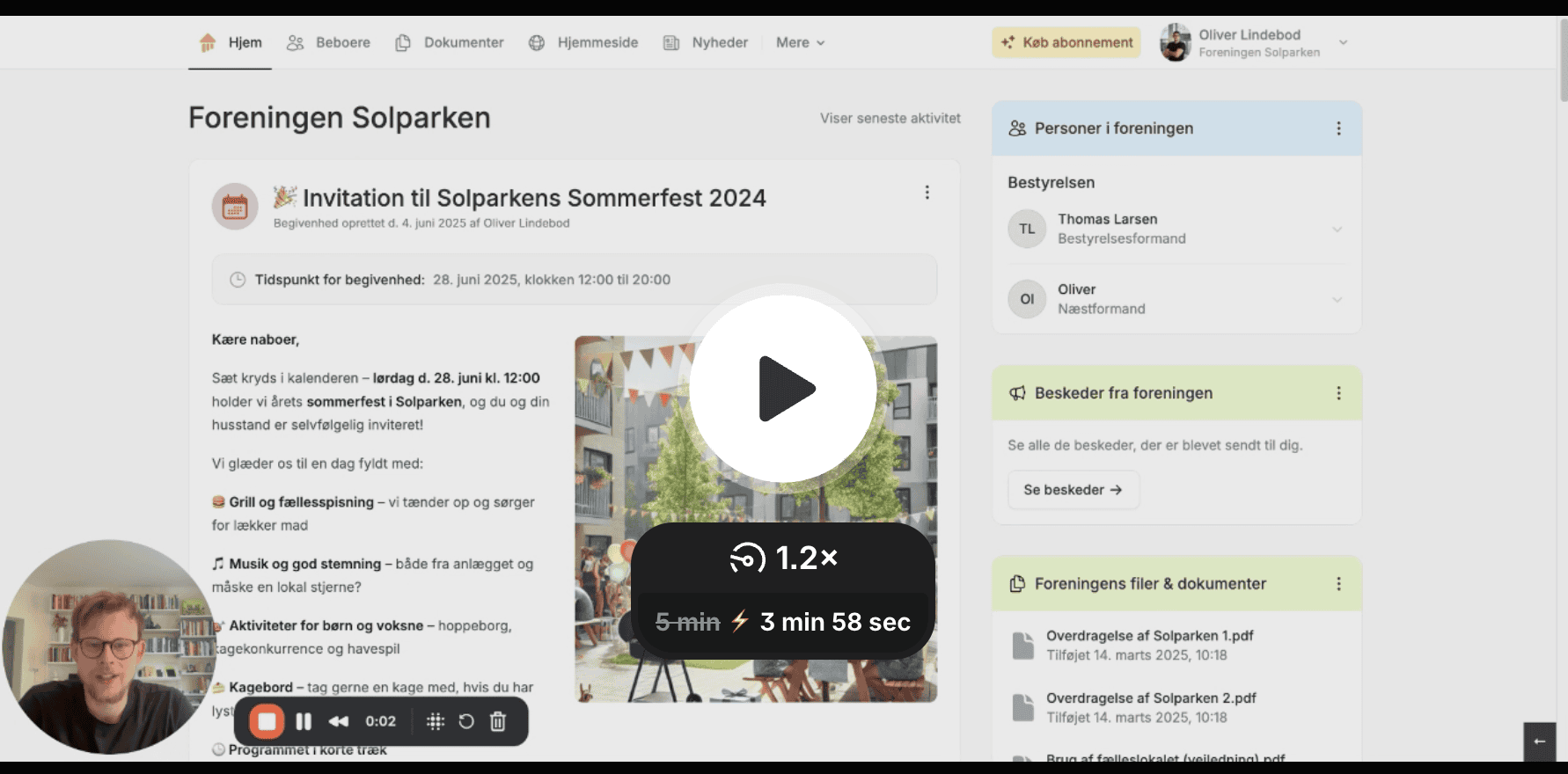
Task: Change the 1.2× playback speed
Action: (x=783, y=558)
